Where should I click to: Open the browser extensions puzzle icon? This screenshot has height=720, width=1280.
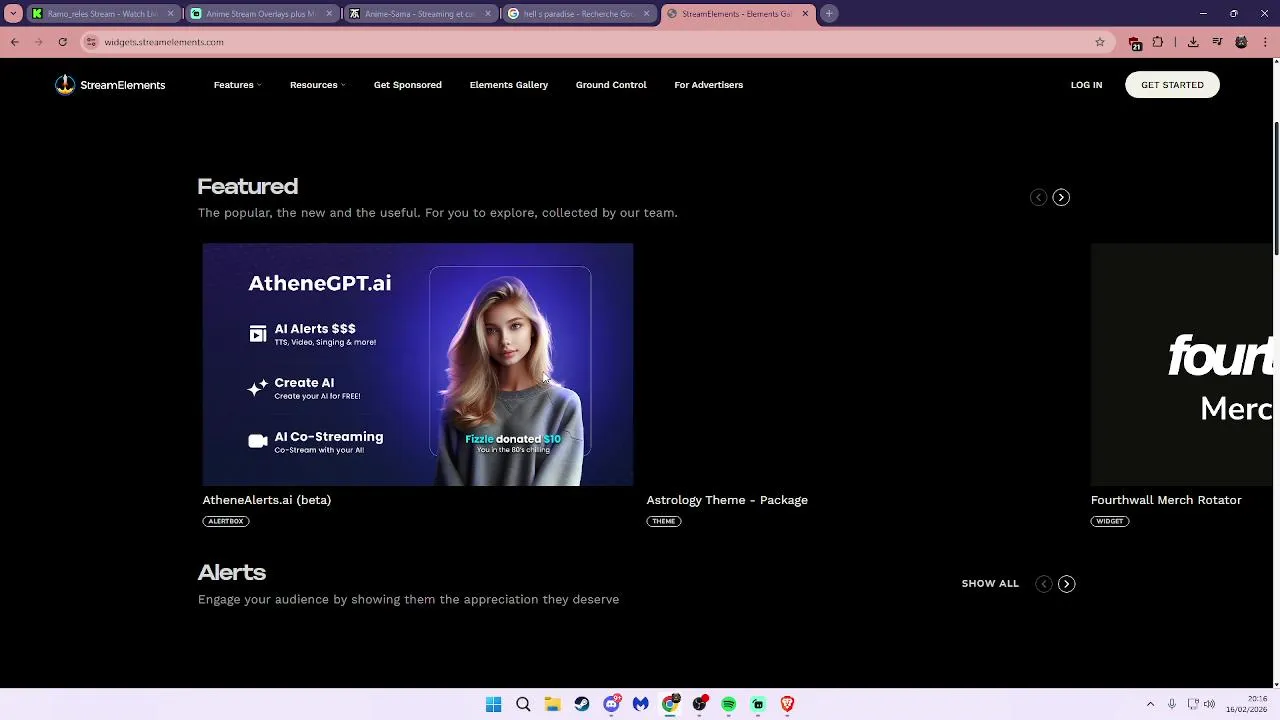[1158, 42]
